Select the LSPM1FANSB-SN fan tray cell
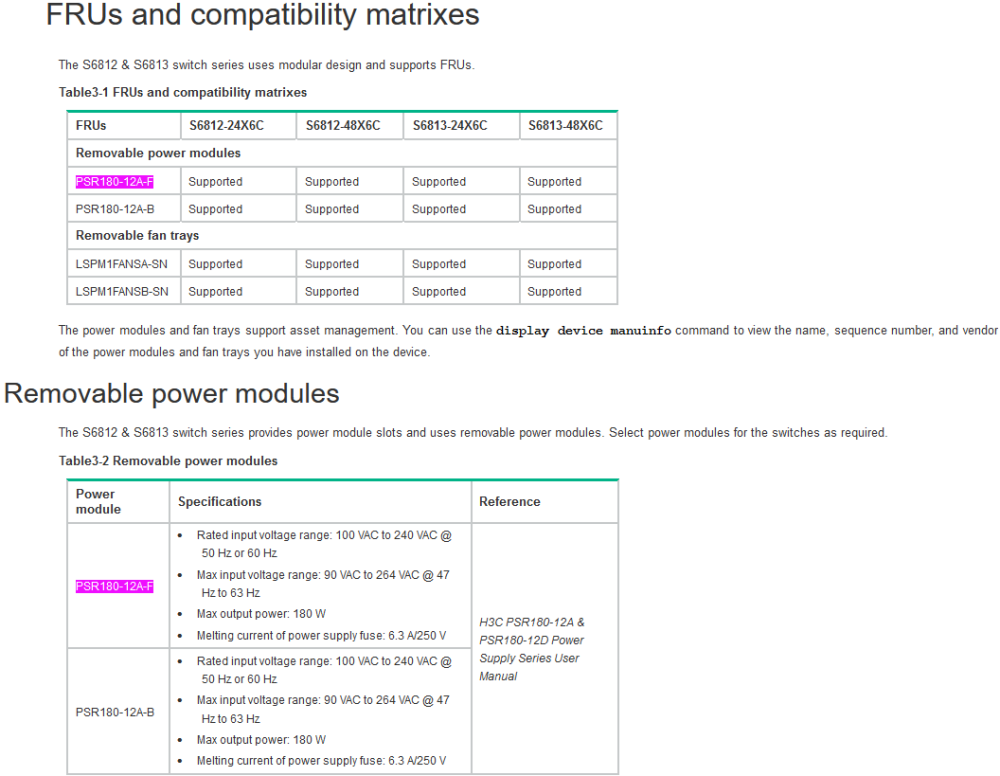Image resolution: width=1000 pixels, height=776 pixels. tap(121, 292)
